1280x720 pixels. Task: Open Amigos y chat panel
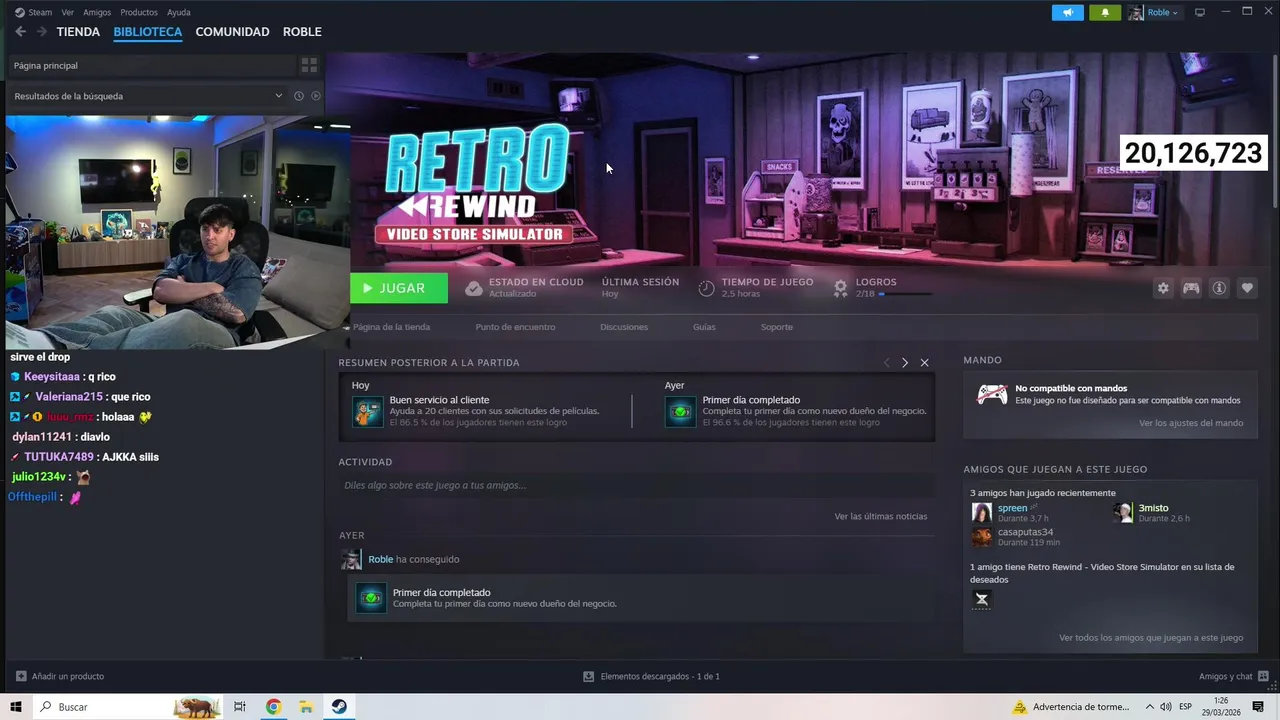tap(1234, 676)
